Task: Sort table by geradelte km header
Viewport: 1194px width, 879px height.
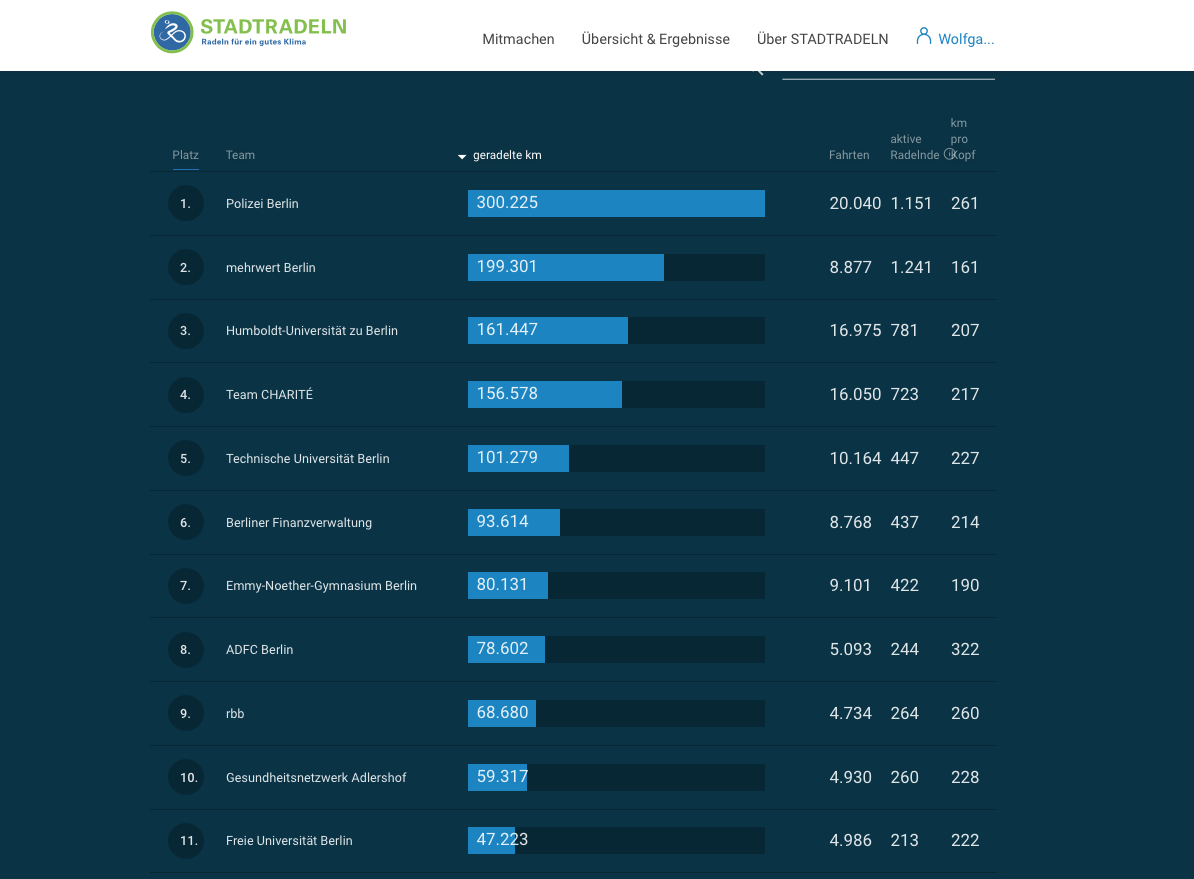Action: pyautogui.click(x=507, y=155)
